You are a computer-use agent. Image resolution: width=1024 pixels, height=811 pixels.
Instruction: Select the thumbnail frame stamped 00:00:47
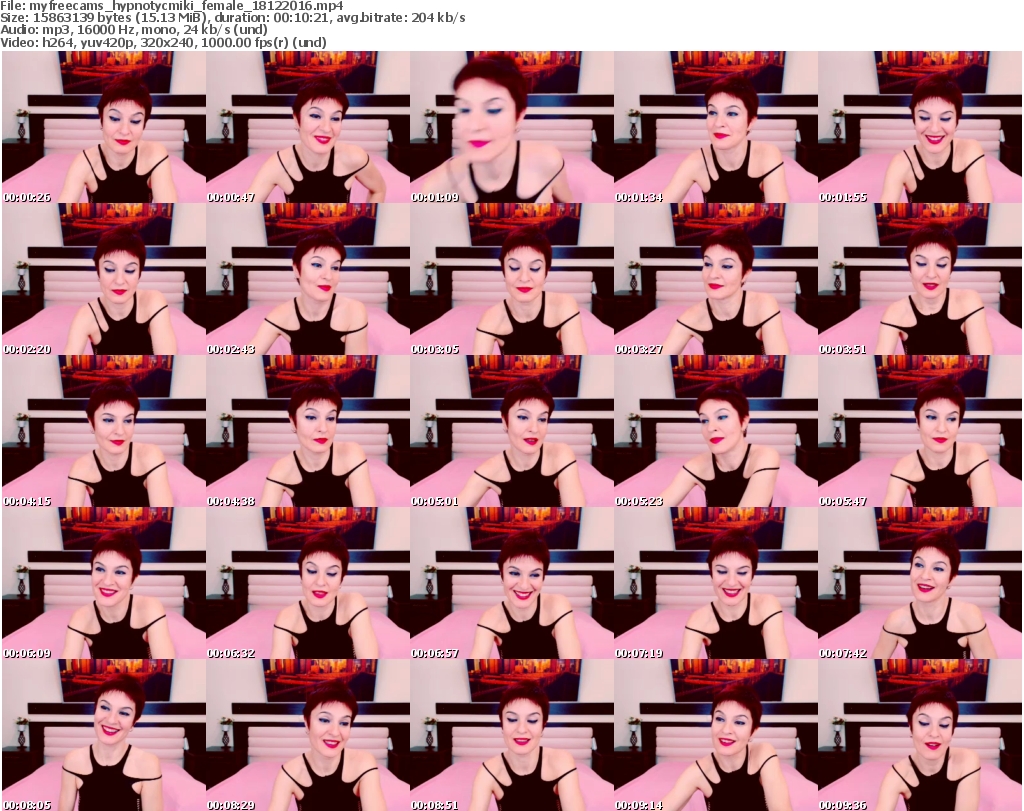pyautogui.click(x=308, y=127)
